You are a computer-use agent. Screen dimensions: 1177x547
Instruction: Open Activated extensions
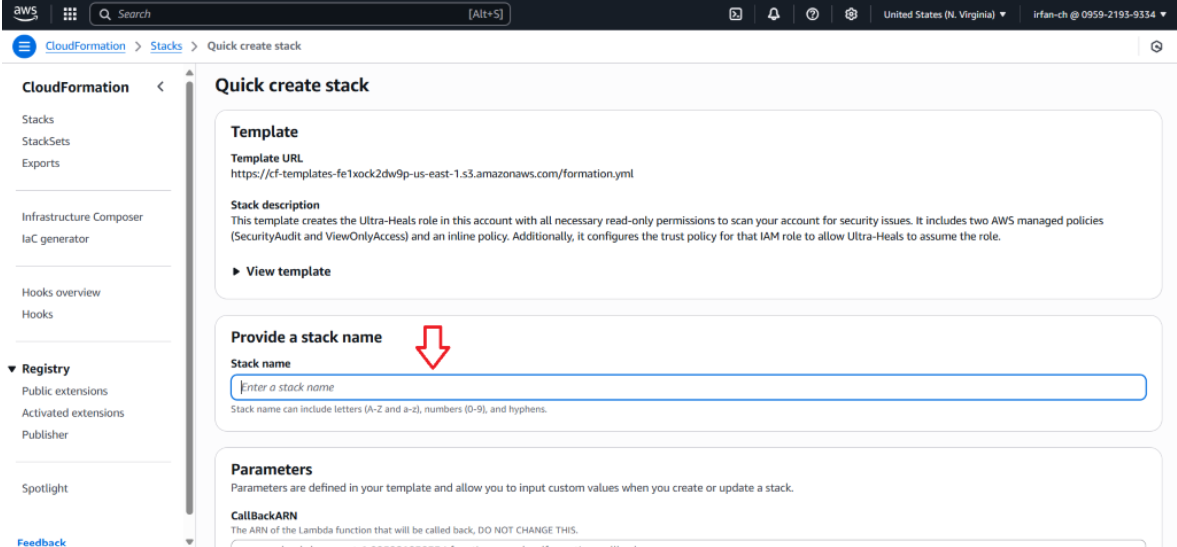pos(73,413)
